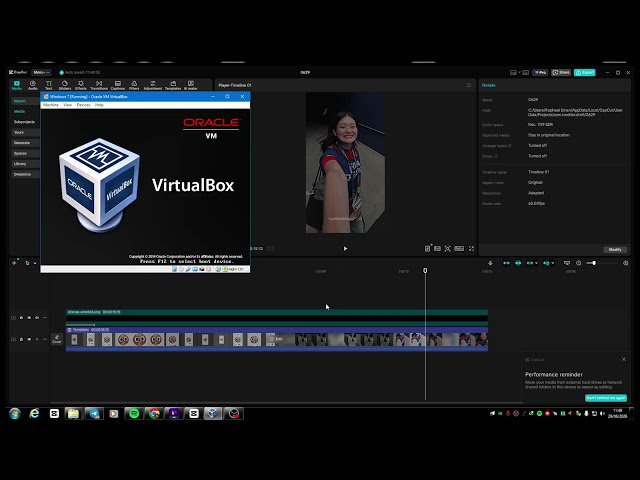Open the Transitions panel
The image size is (640, 480).
[x=99, y=85]
